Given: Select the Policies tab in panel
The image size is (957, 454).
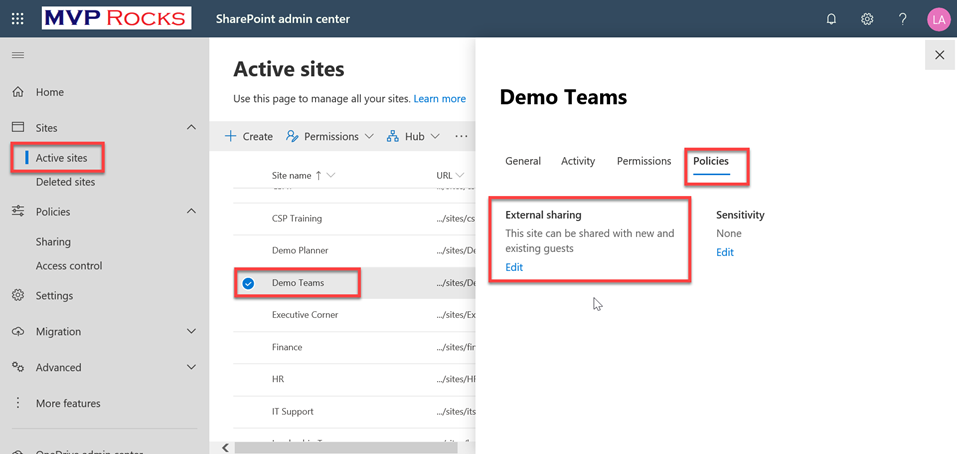Looking at the screenshot, I should point(711,161).
